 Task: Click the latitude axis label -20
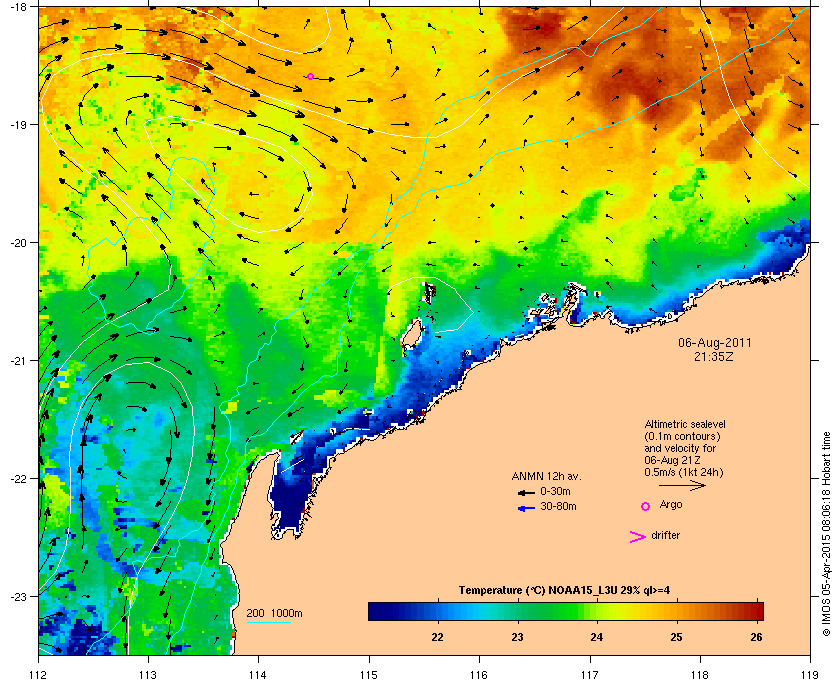coord(17,243)
